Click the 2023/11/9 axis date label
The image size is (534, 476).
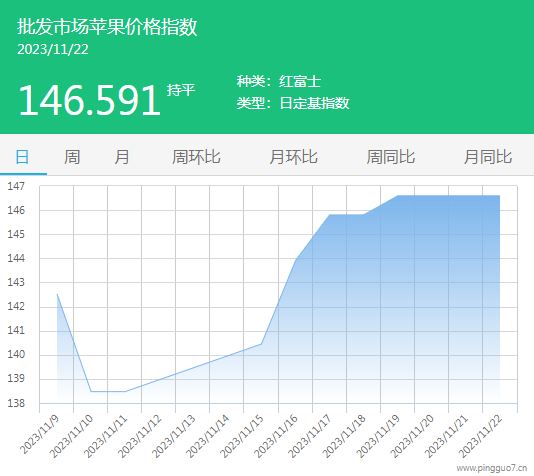pos(39,435)
